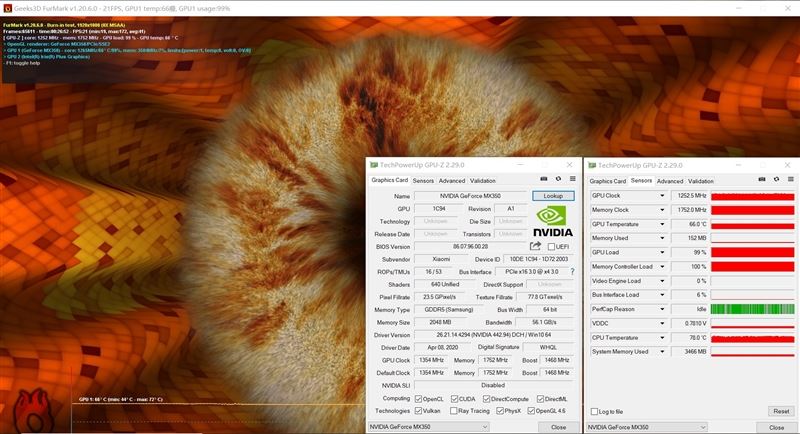Viewport: 800px width, 434px height.
Task: Open the hamburger menu in the window with Lookup
Action: click(x=571, y=180)
